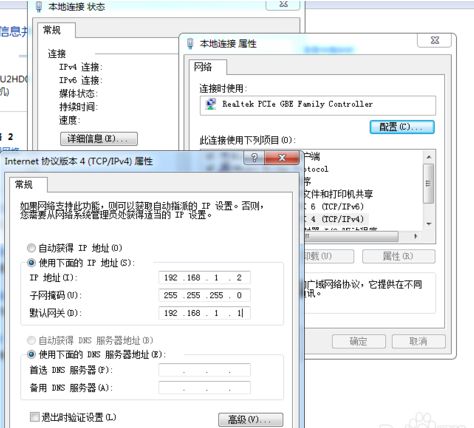Click 配置(C)... button in 本地连接 属性
474x428 pixels.
(402, 127)
